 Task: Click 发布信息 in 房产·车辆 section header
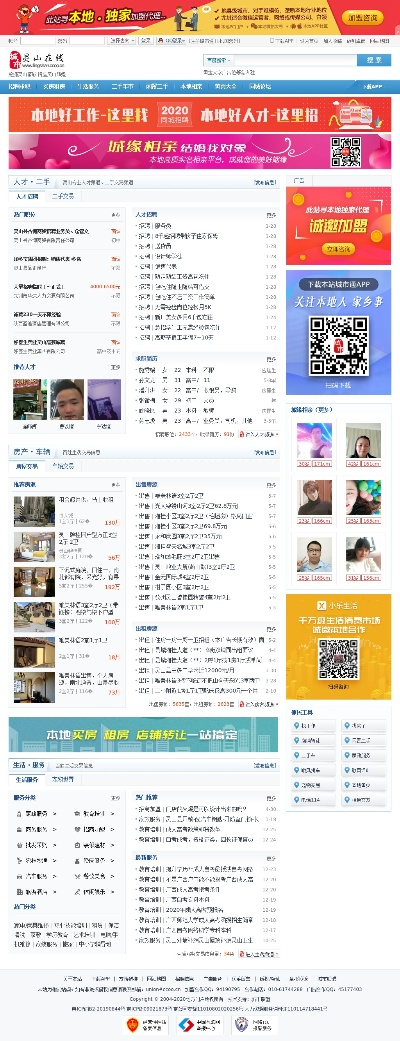tap(265, 452)
